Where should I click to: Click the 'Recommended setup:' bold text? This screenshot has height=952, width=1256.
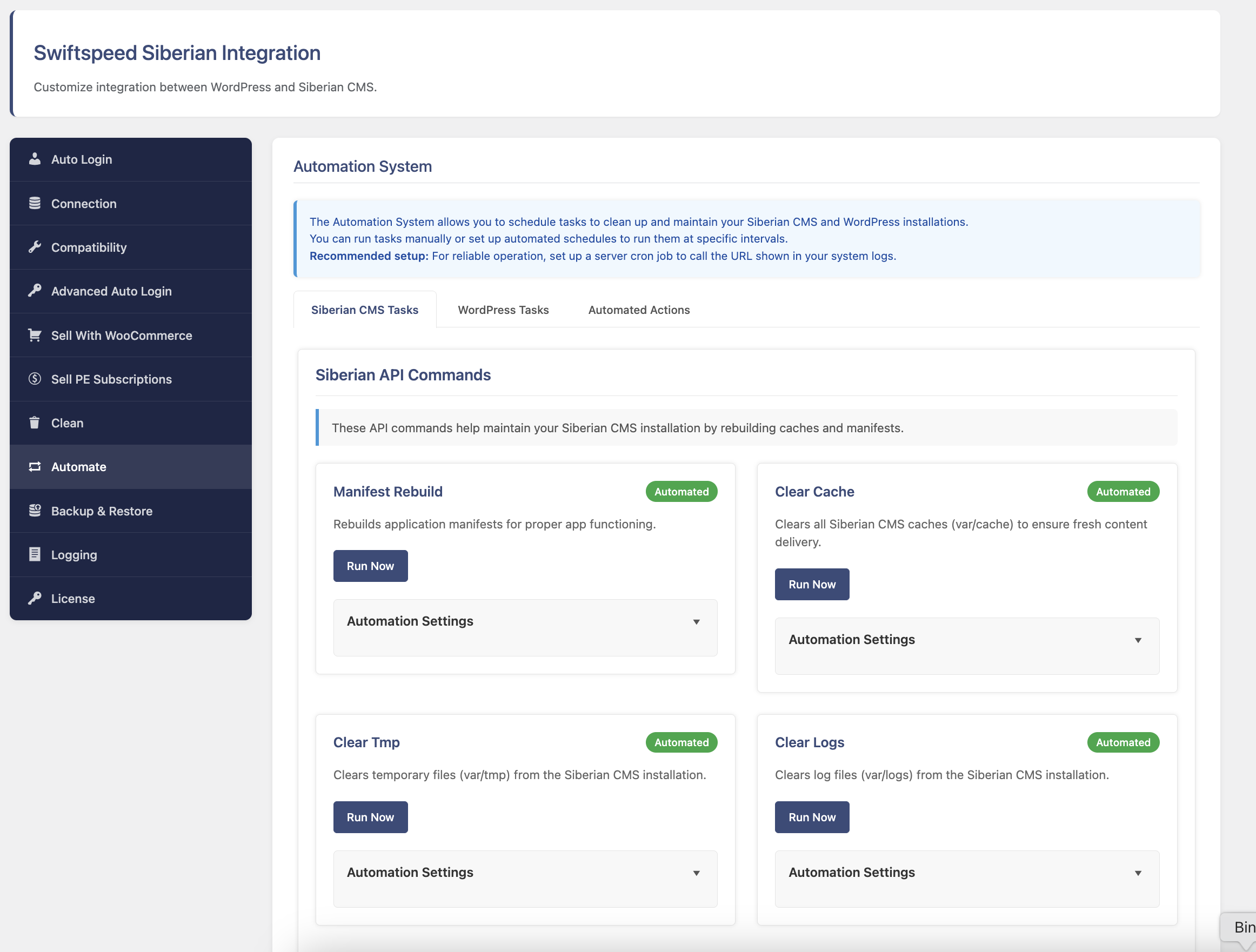point(369,256)
